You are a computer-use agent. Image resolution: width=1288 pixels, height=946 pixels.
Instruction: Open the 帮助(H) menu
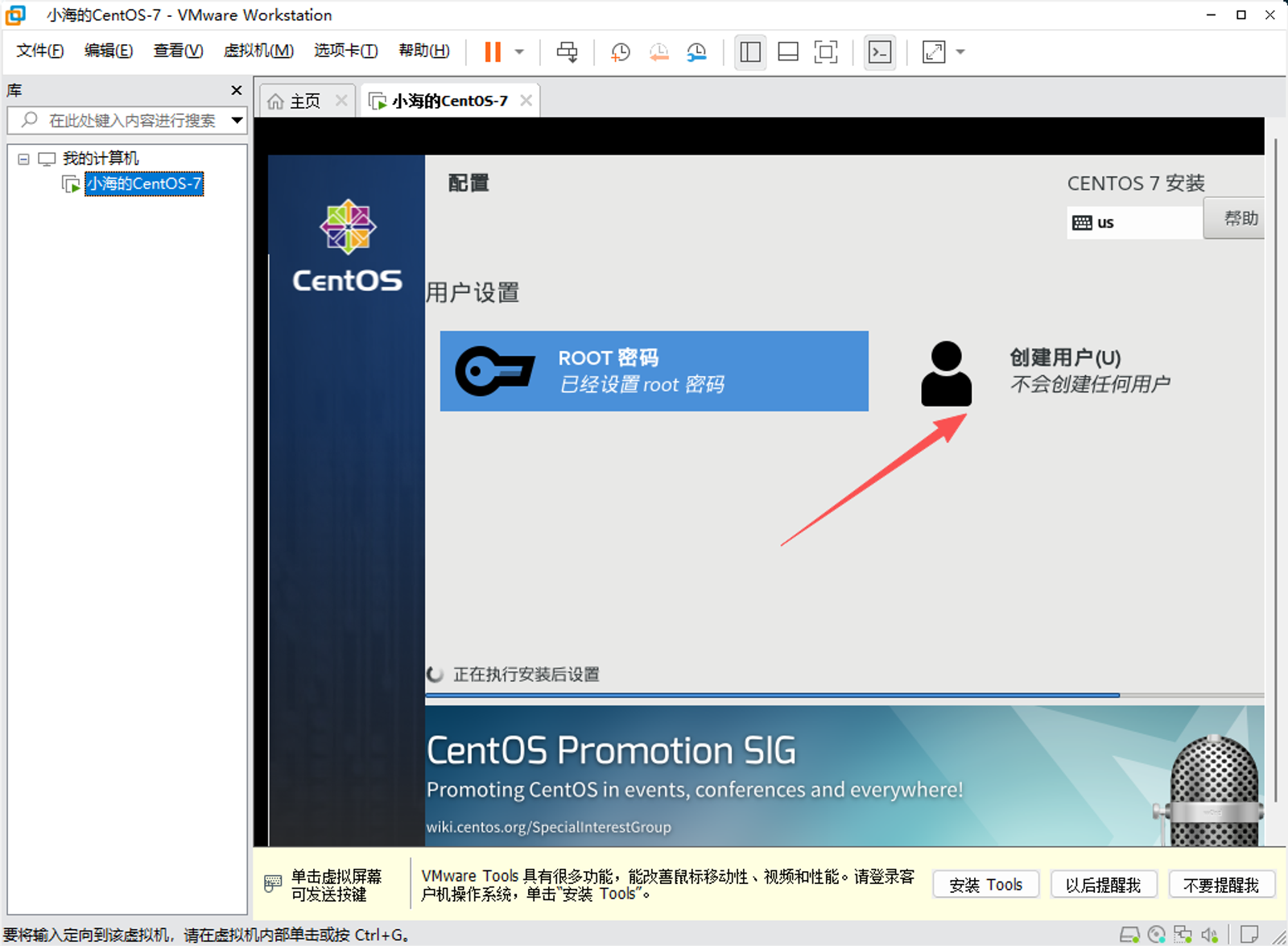pos(424,51)
